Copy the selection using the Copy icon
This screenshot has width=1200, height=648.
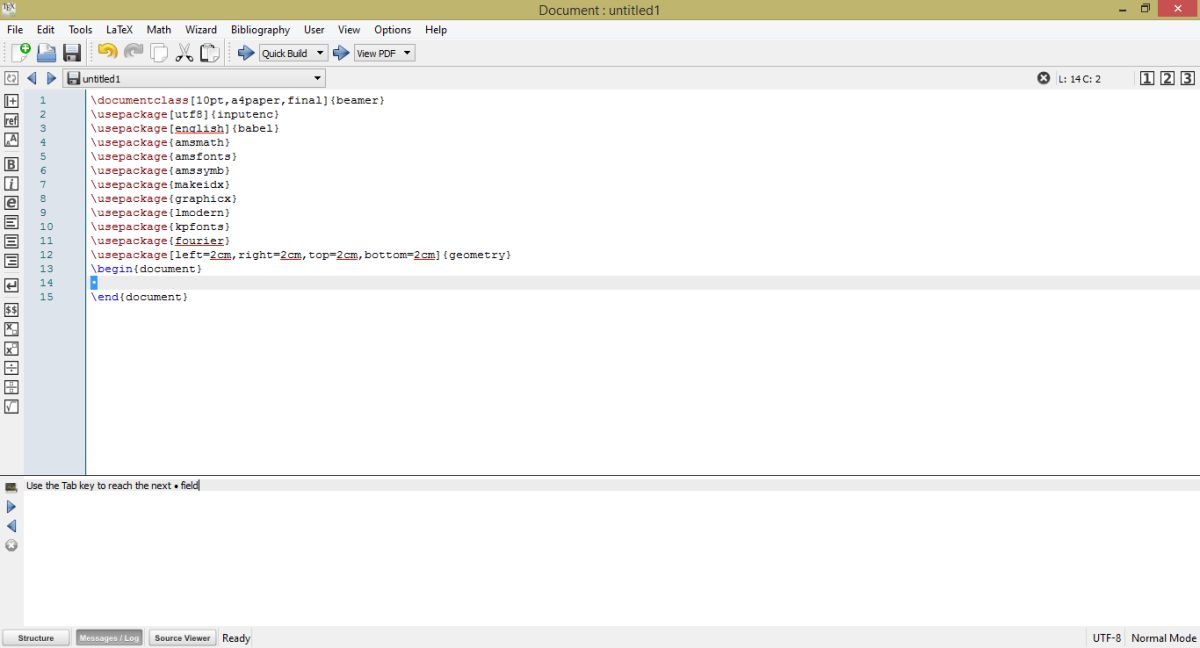(x=159, y=53)
